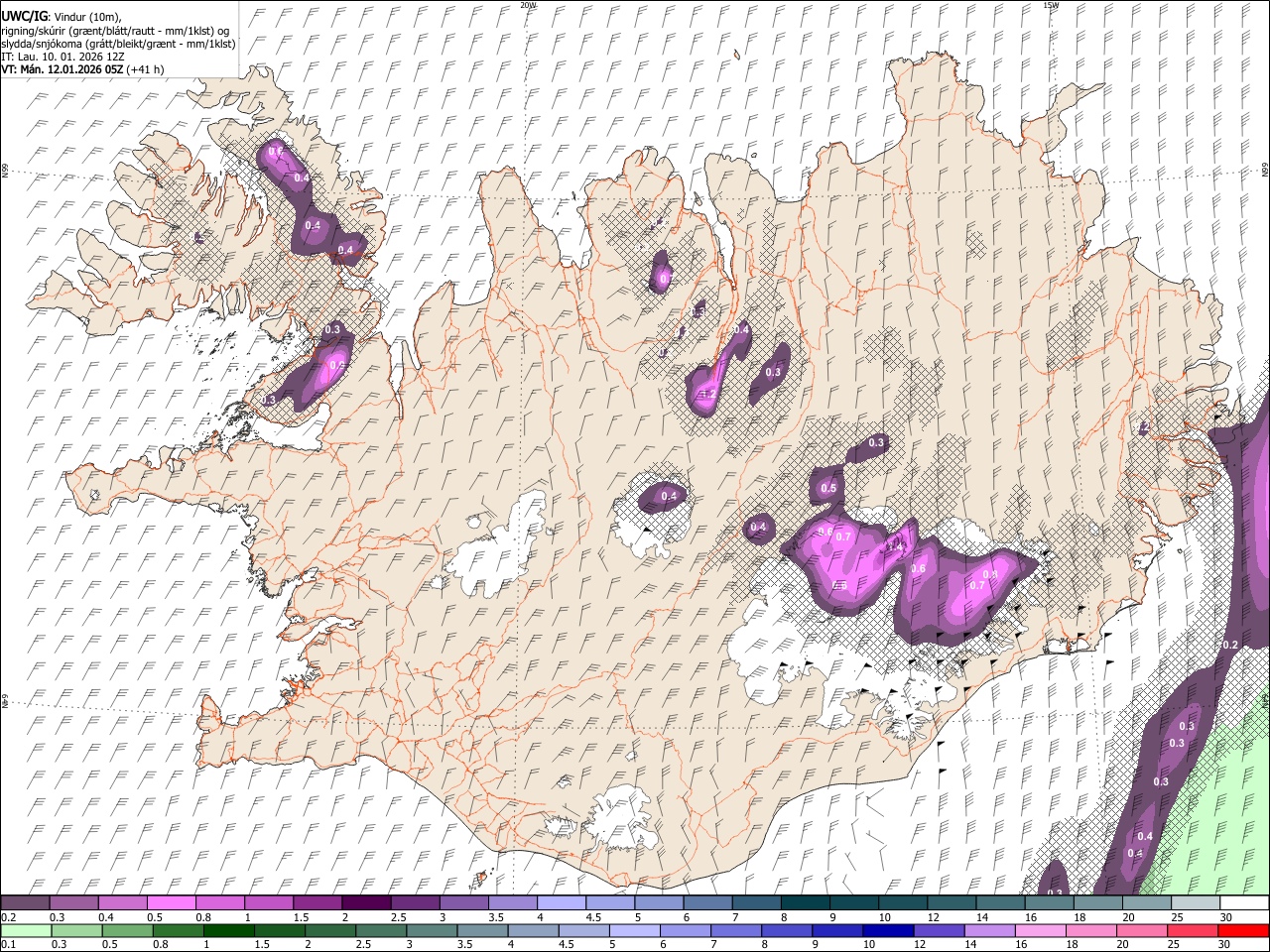Click the 15W longitude label
Image resolution: width=1270 pixels, height=952 pixels.
(x=1051, y=5)
